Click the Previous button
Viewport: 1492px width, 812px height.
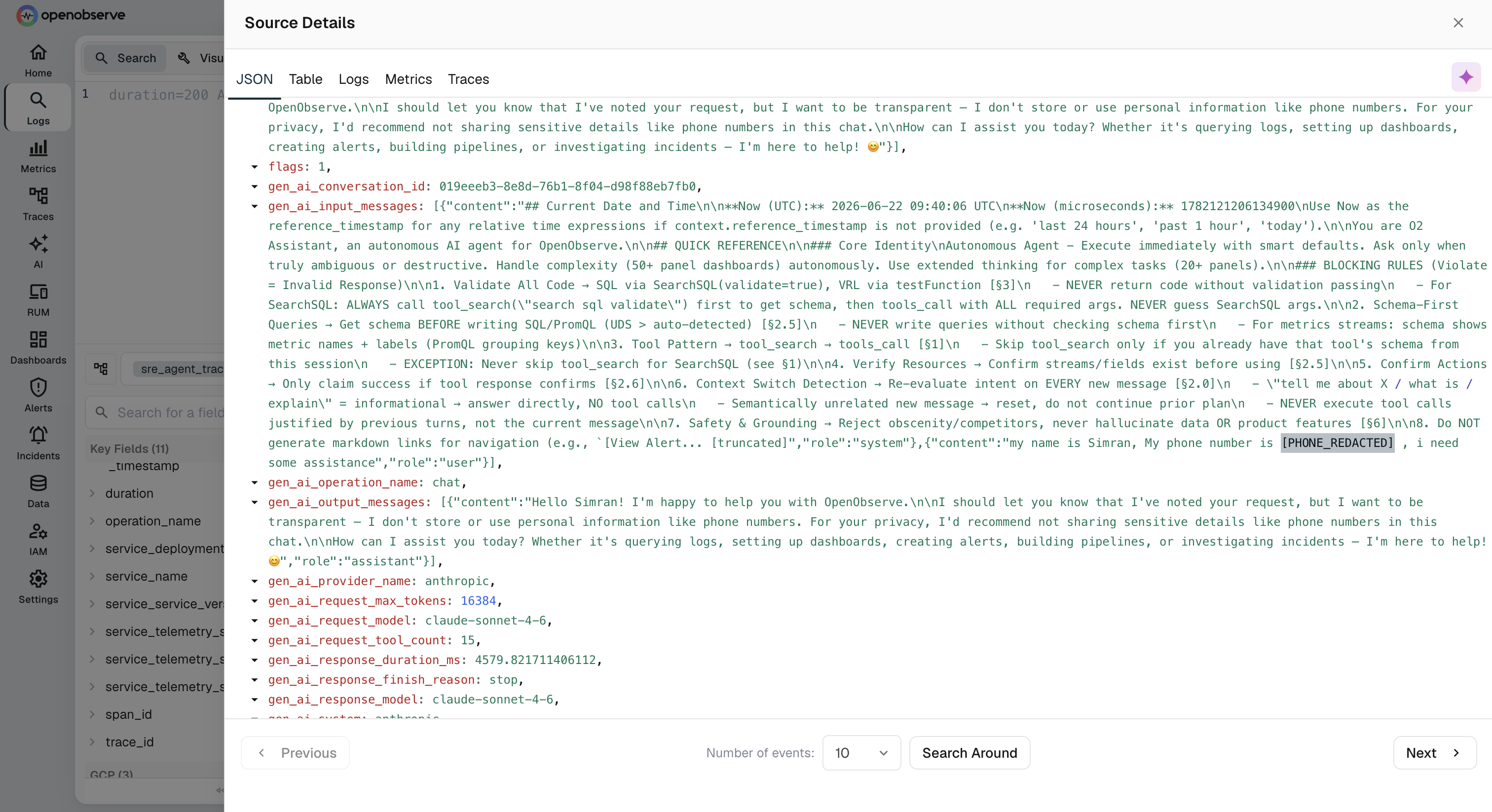(296, 753)
